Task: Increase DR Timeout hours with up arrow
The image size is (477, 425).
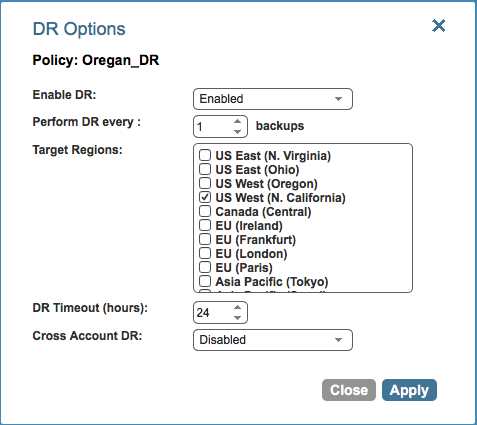Action: [x=237, y=307]
